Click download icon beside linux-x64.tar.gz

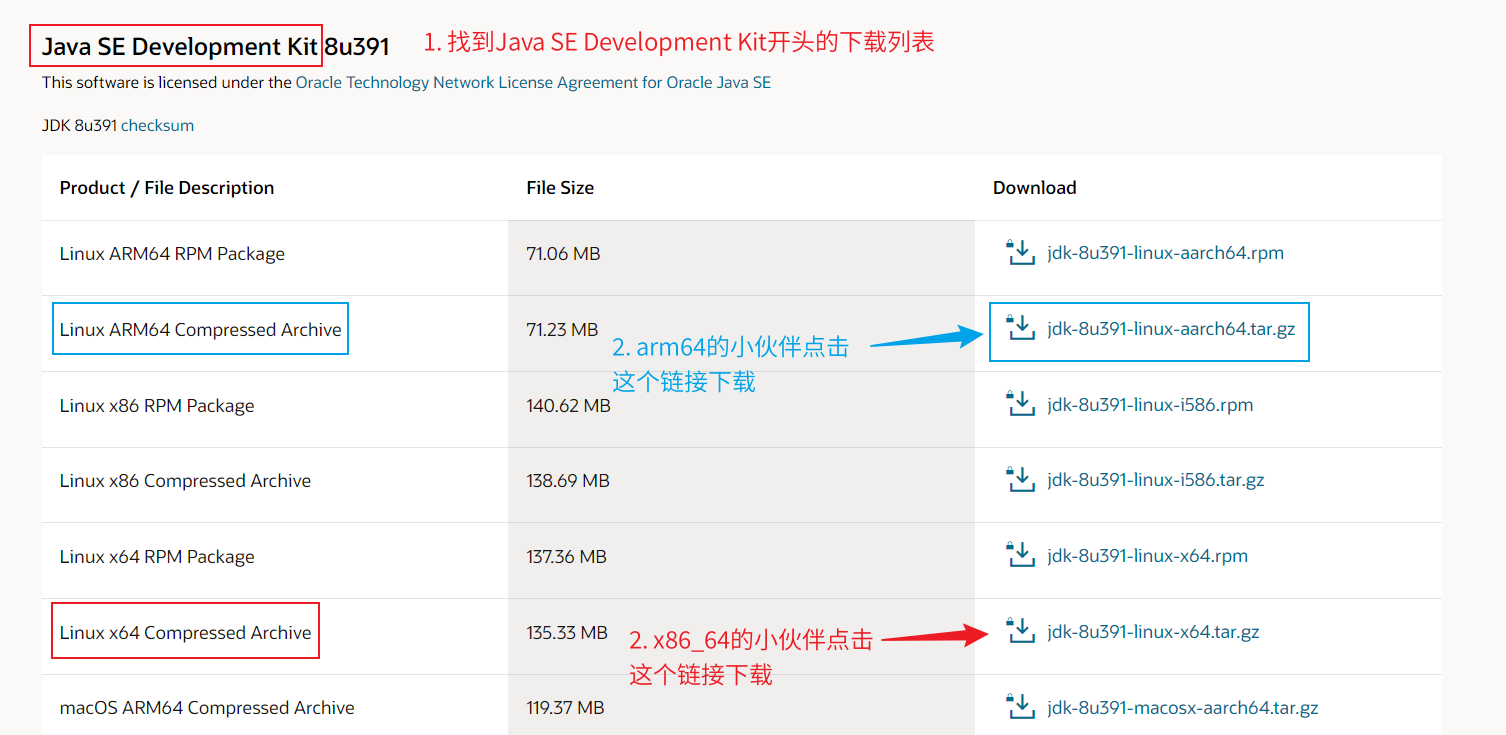[x=1020, y=632]
